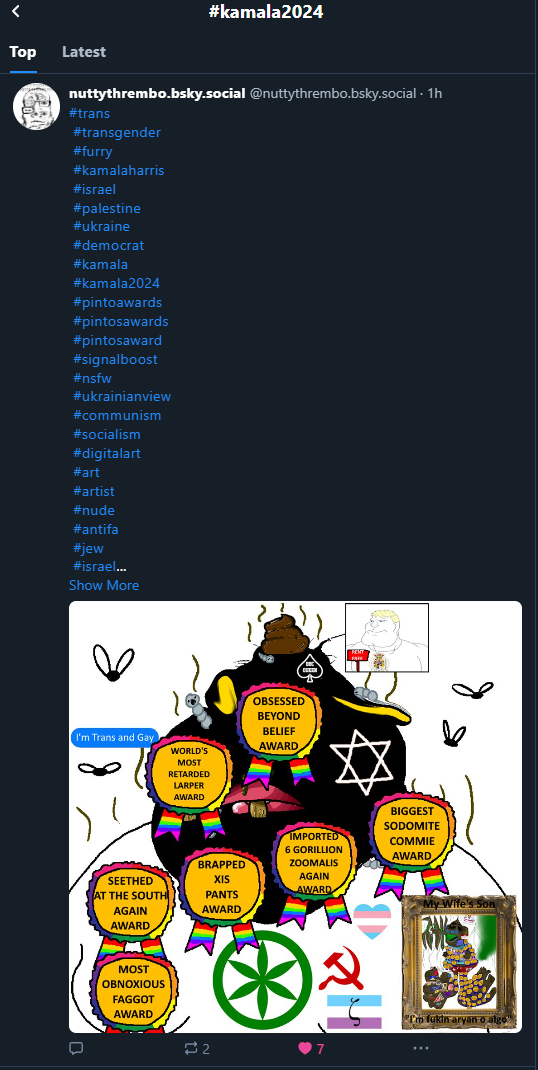Follow the #digitalart hashtag link
The image size is (538, 1070).
coord(107,453)
